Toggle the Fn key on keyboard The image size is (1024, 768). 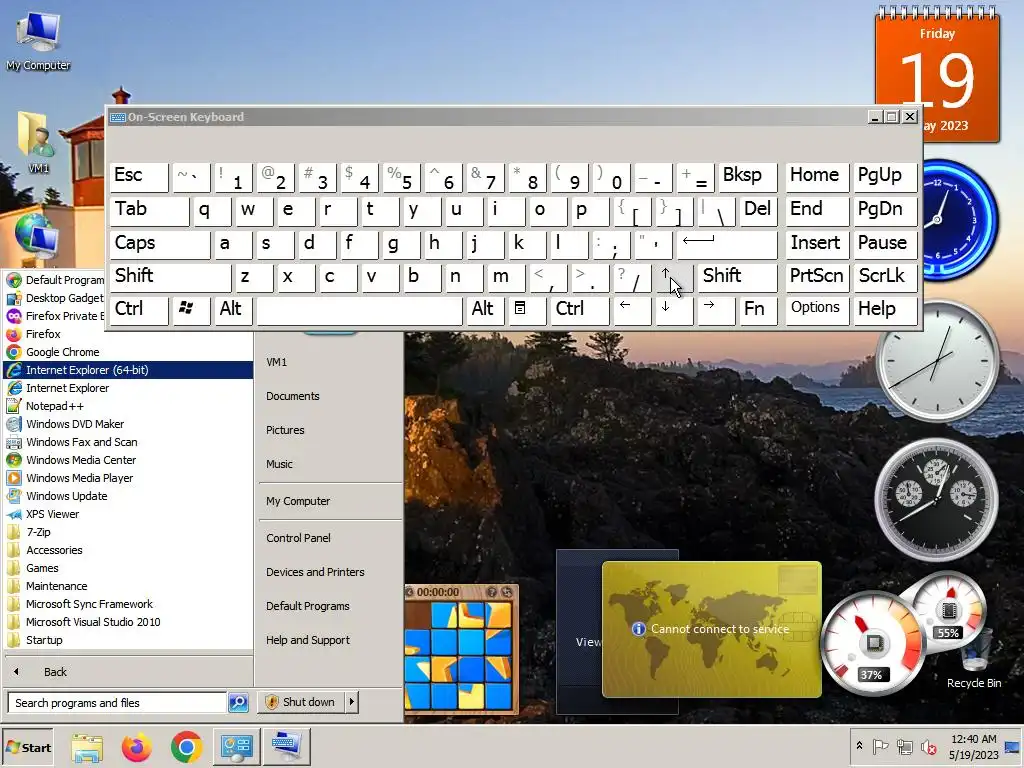[758, 310]
